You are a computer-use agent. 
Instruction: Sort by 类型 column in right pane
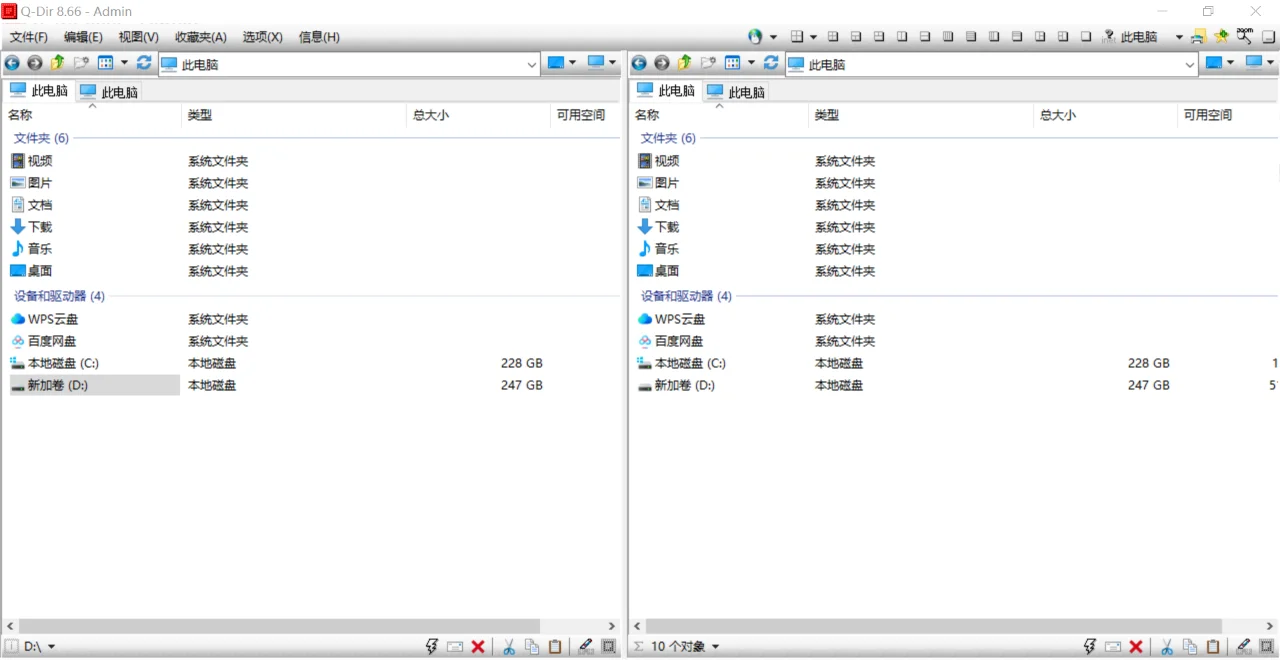point(920,115)
